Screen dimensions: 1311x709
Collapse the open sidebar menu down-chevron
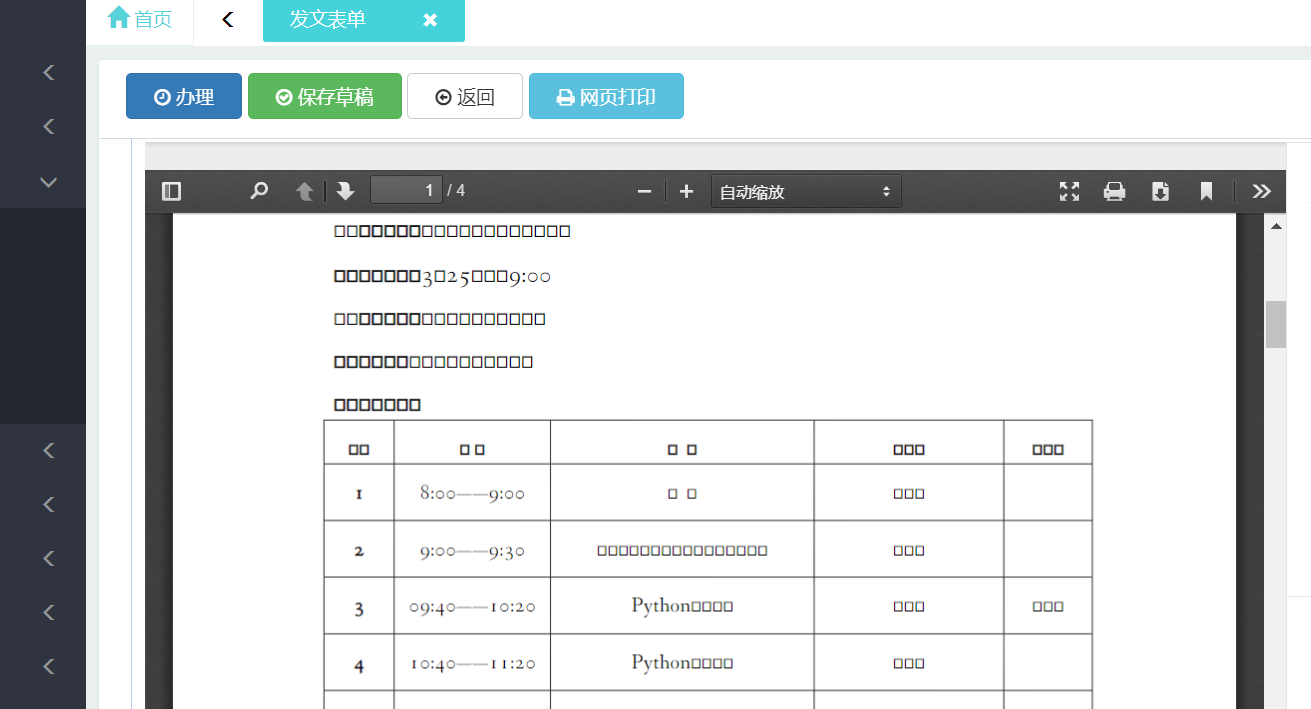point(48,182)
